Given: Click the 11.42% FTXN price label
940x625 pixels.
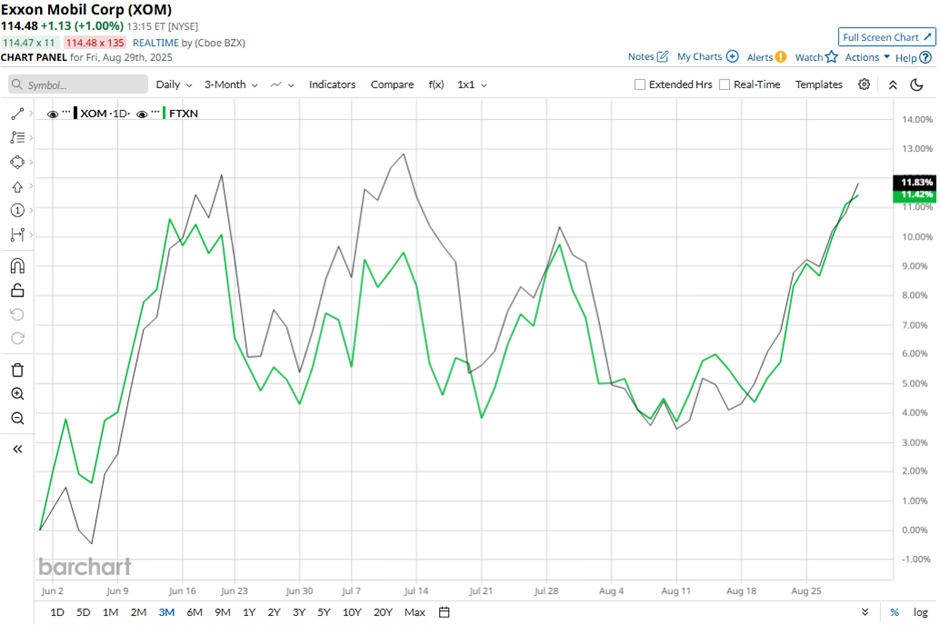Looking at the screenshot, I should click(915, 195).
